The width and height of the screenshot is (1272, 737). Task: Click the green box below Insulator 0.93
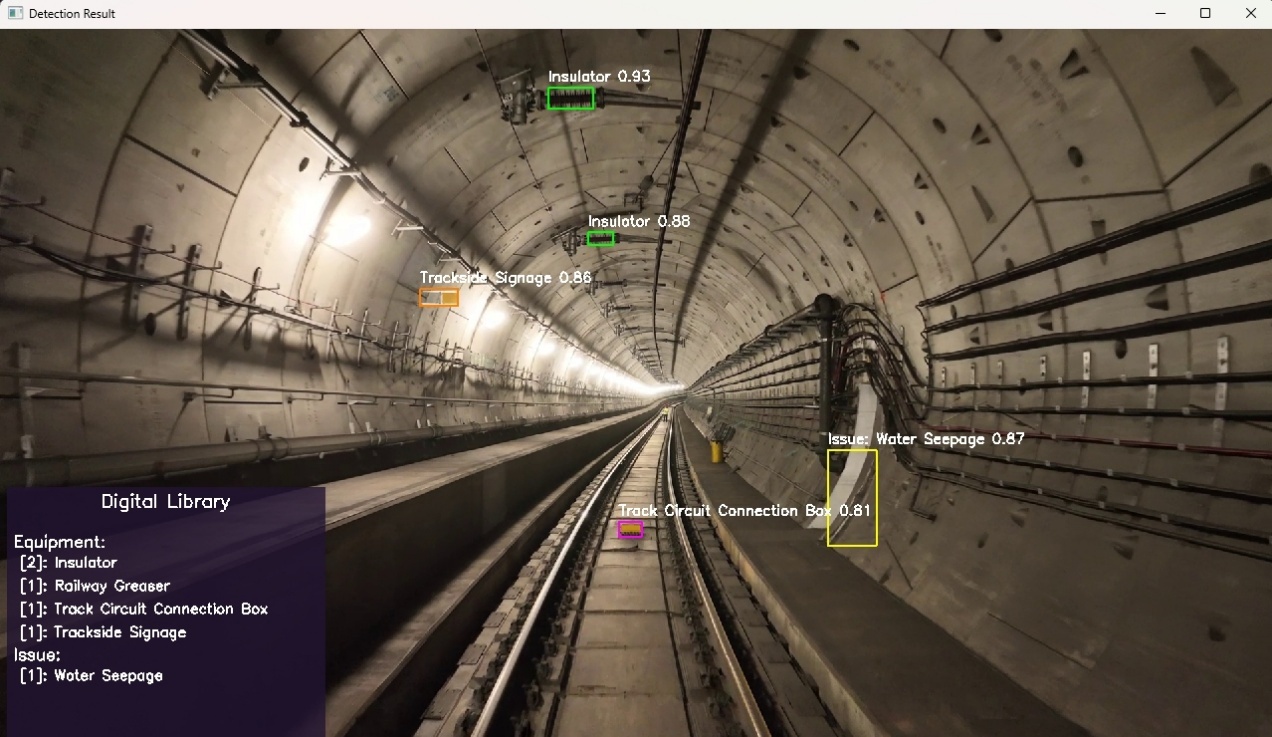[571, 98]
